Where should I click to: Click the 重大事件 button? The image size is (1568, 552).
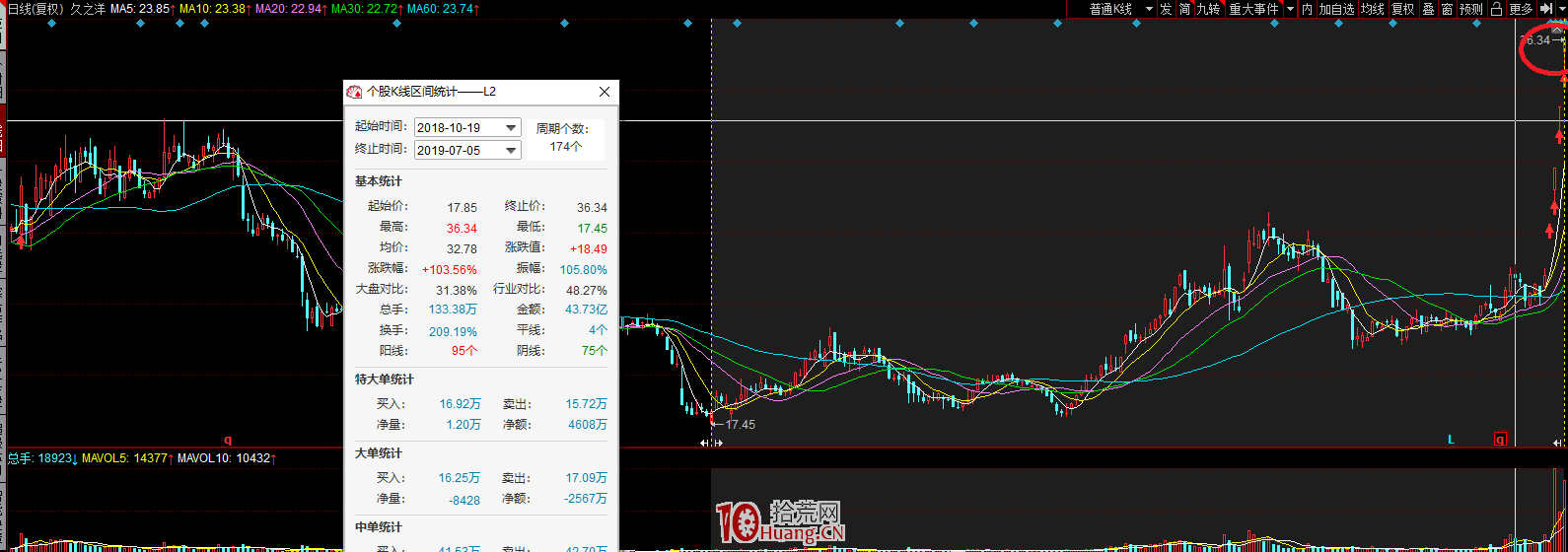(1253, 9)
